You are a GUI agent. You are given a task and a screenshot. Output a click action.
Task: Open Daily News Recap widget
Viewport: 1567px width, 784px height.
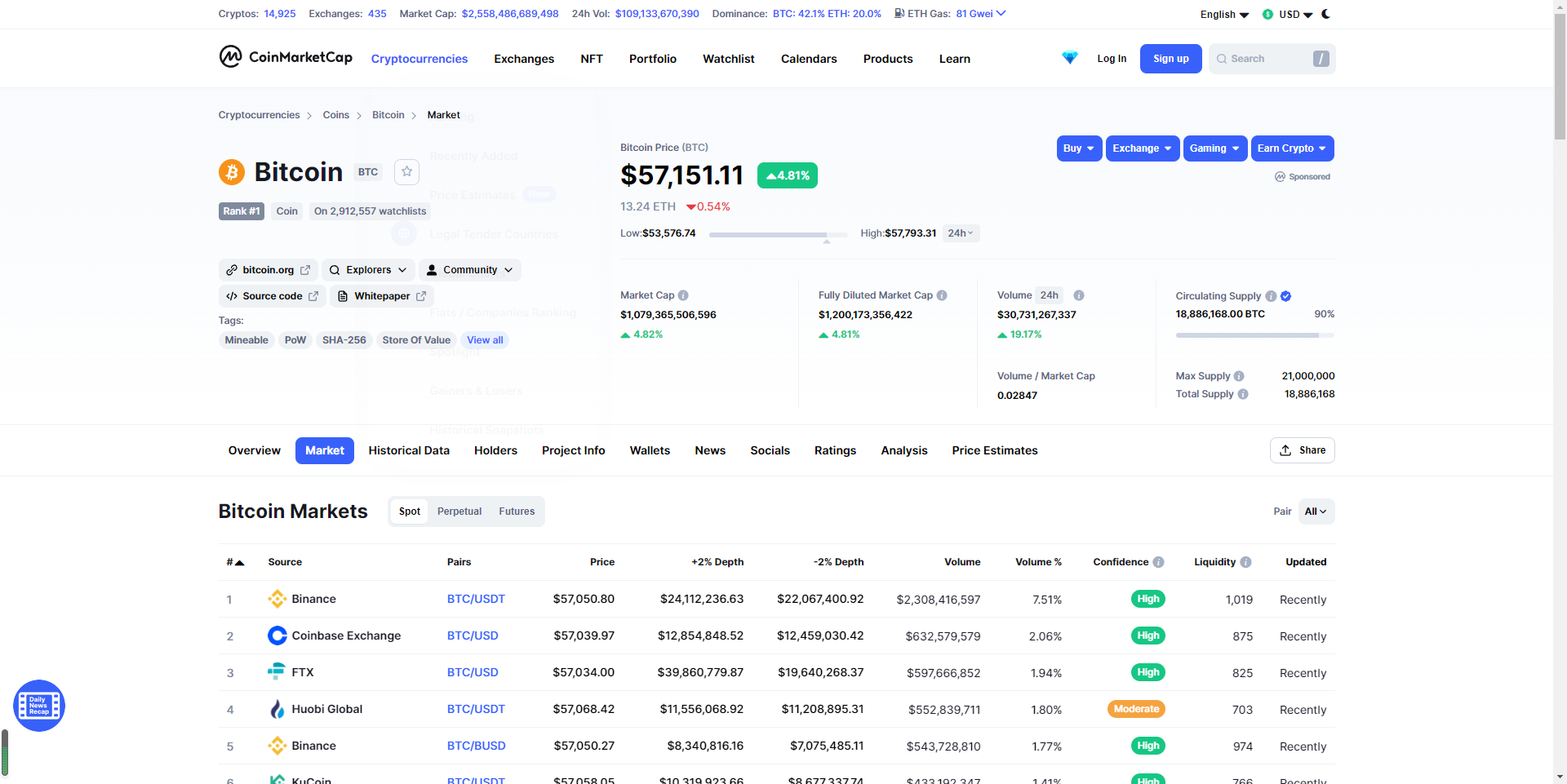(x=38, y=705)
